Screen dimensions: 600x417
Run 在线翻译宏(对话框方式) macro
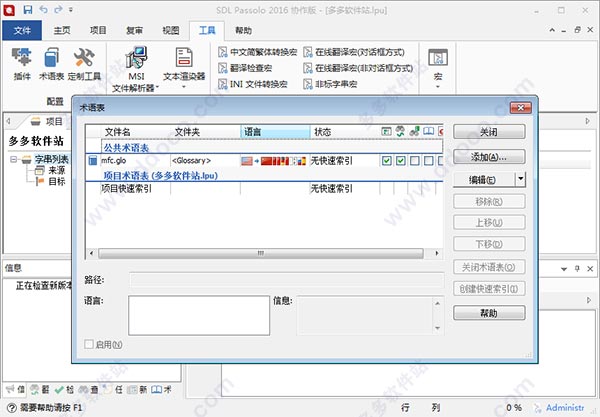[354, 52]
